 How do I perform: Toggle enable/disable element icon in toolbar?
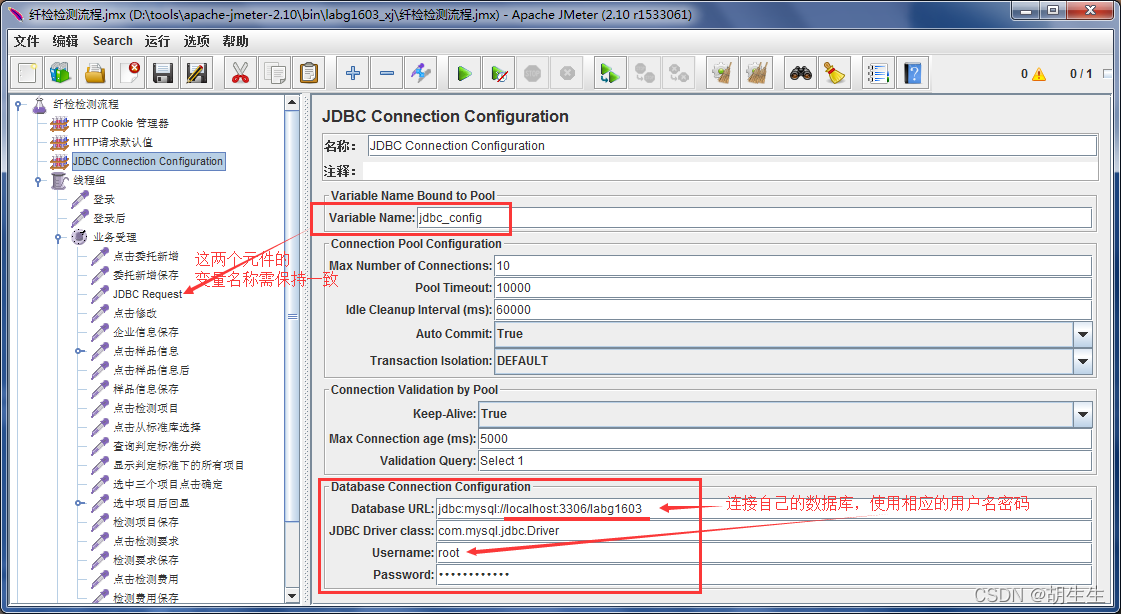[x=420, y=73]
